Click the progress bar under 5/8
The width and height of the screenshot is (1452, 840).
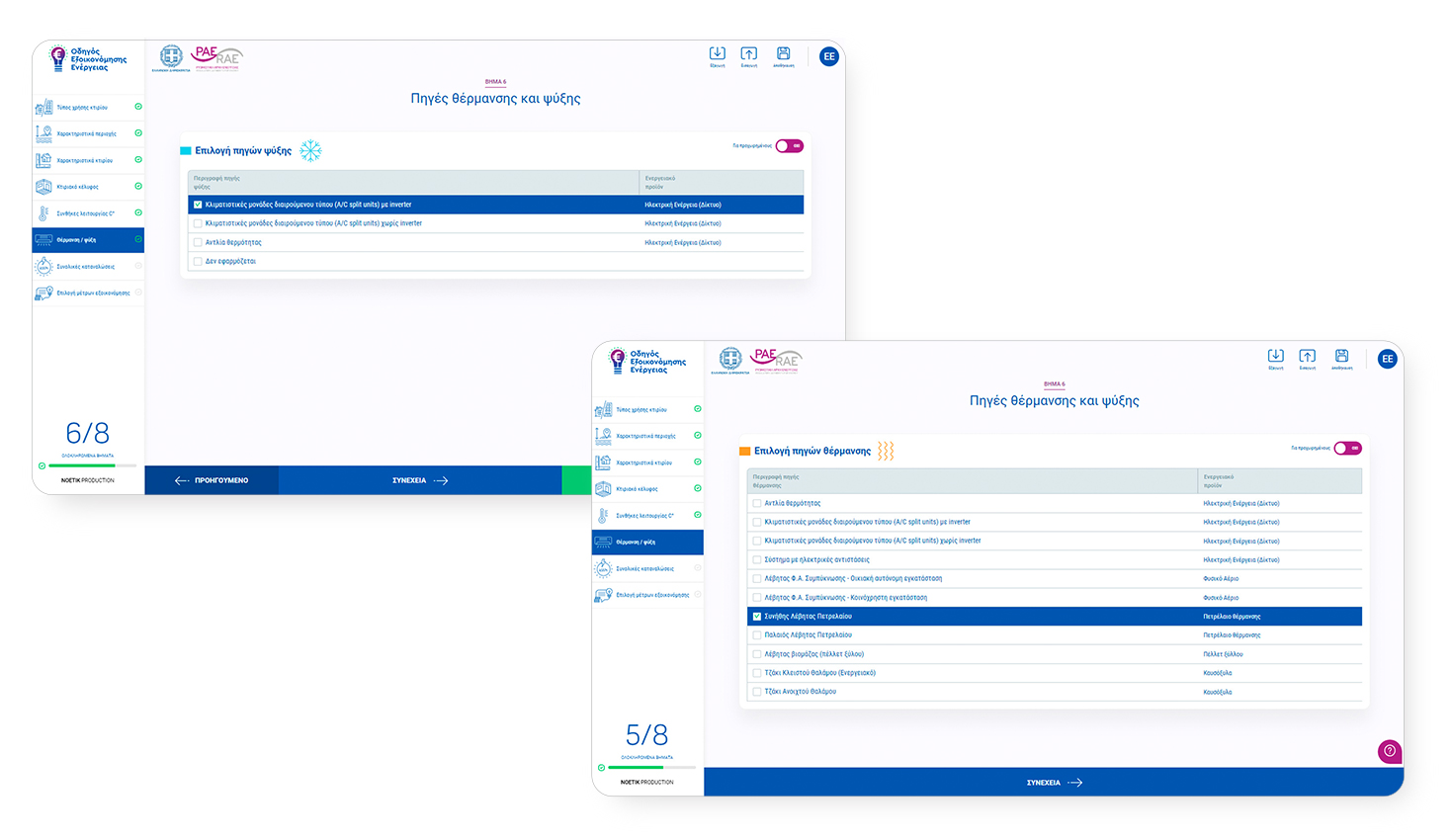click(x=651, y=768)
